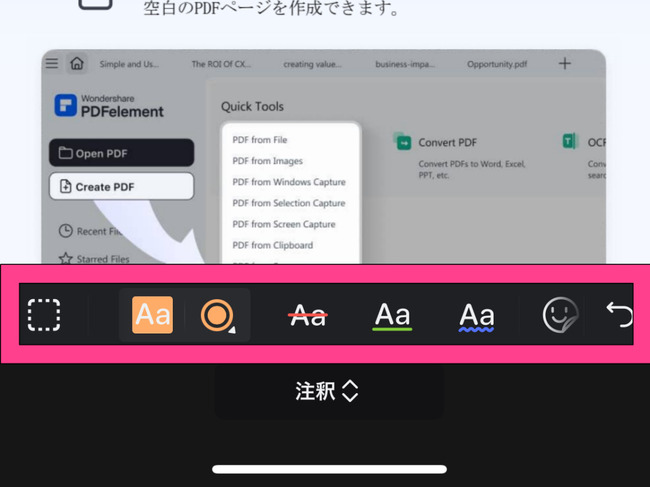Open The ROI Of CX... tab
Viewport: 650px width, 487px height.
(221, 64)
